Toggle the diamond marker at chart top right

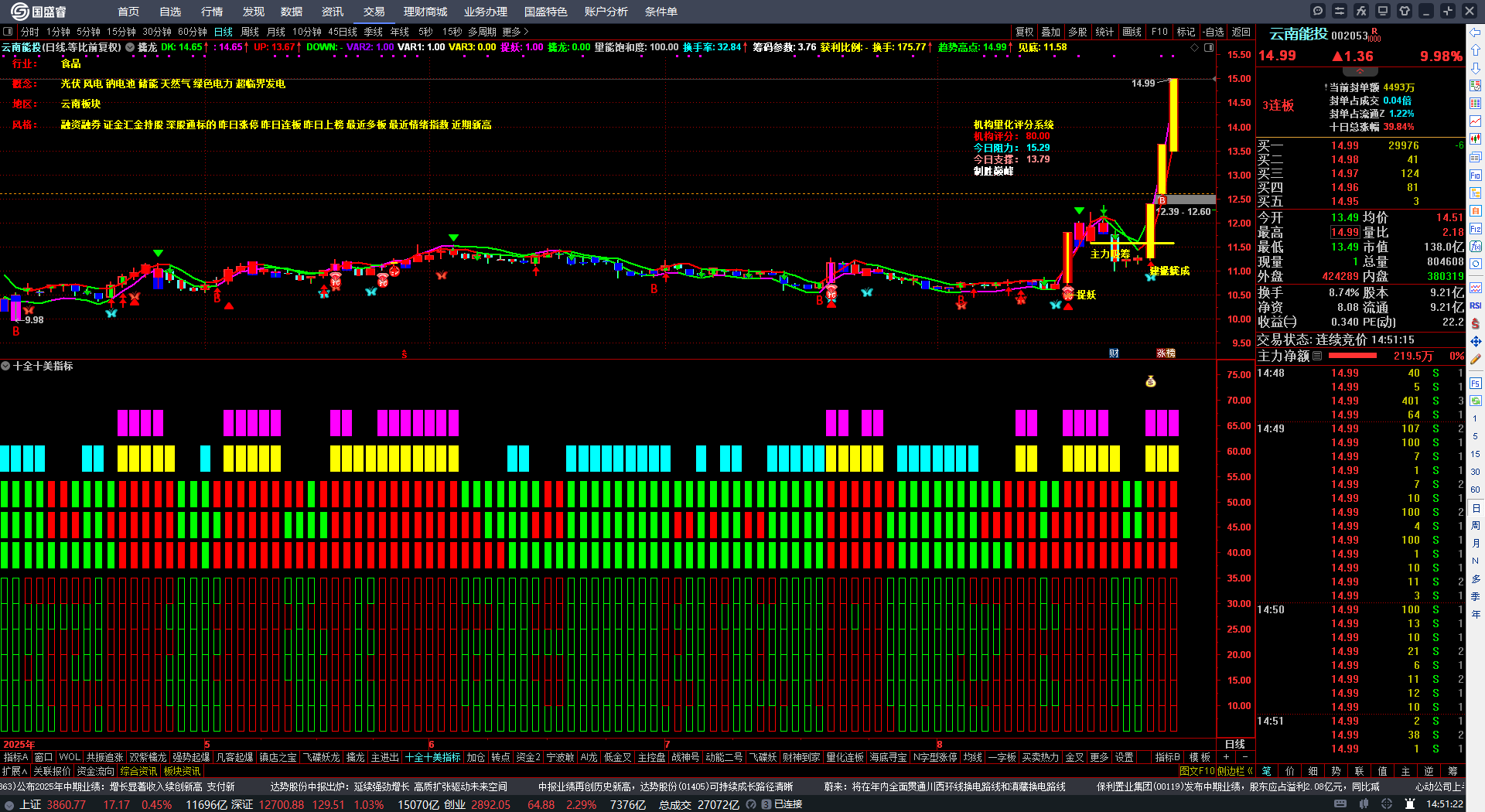click(1194, 47)
